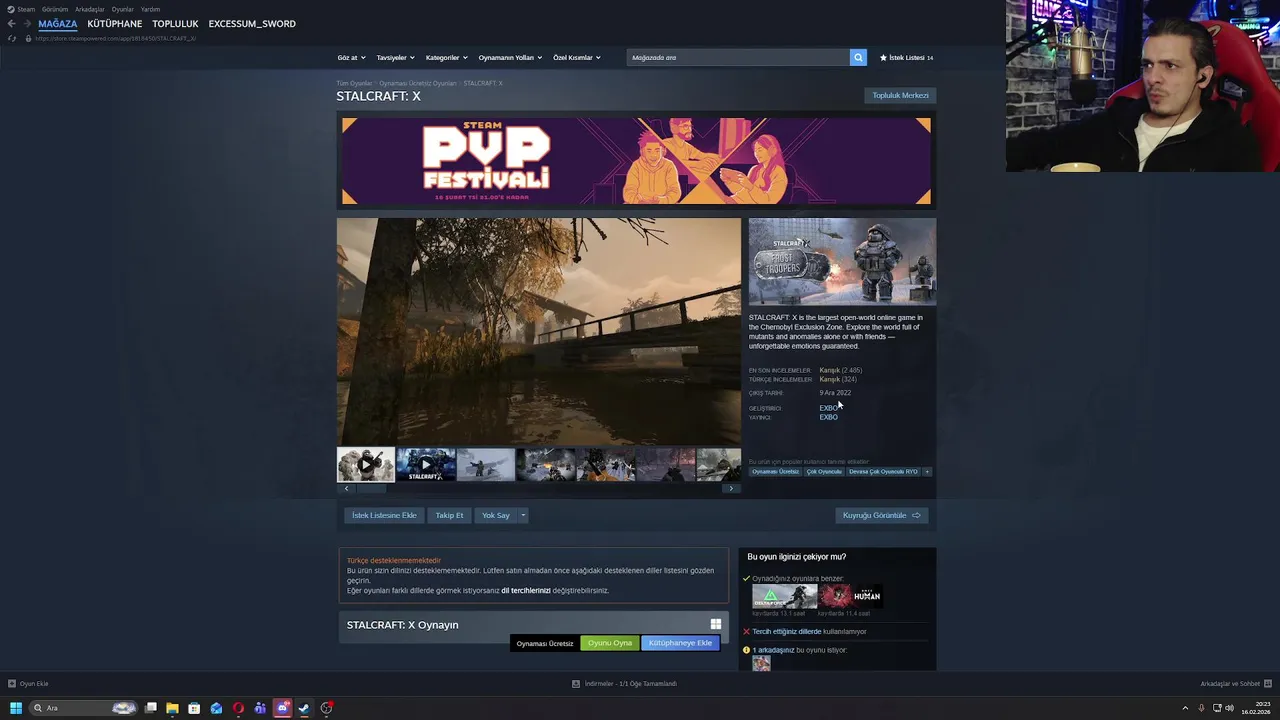
Task: Expand the Göz at dropdown
Action: pos(351,58)
